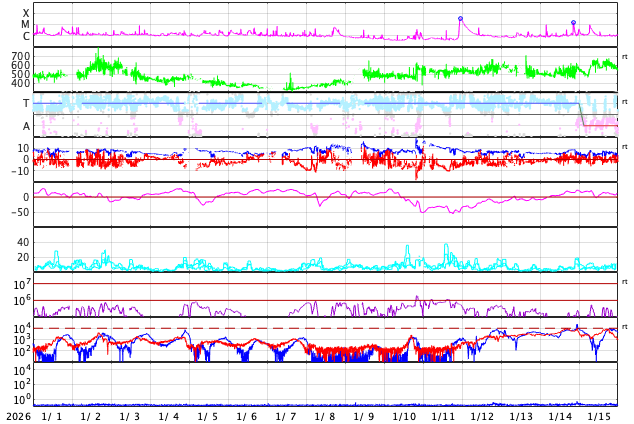Screen dimensions: 634x424
Task: Select the 1/1 date on the time axis
Action: coord(51,416)
